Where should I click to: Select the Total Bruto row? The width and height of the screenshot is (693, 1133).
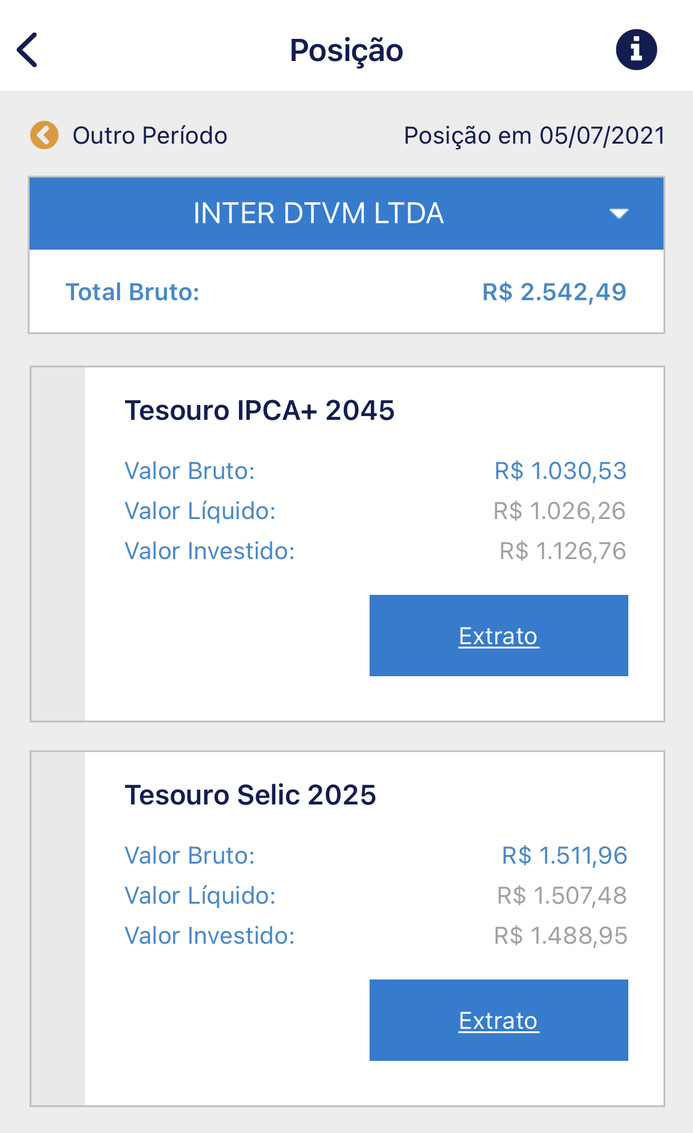[x=346, y=292]
